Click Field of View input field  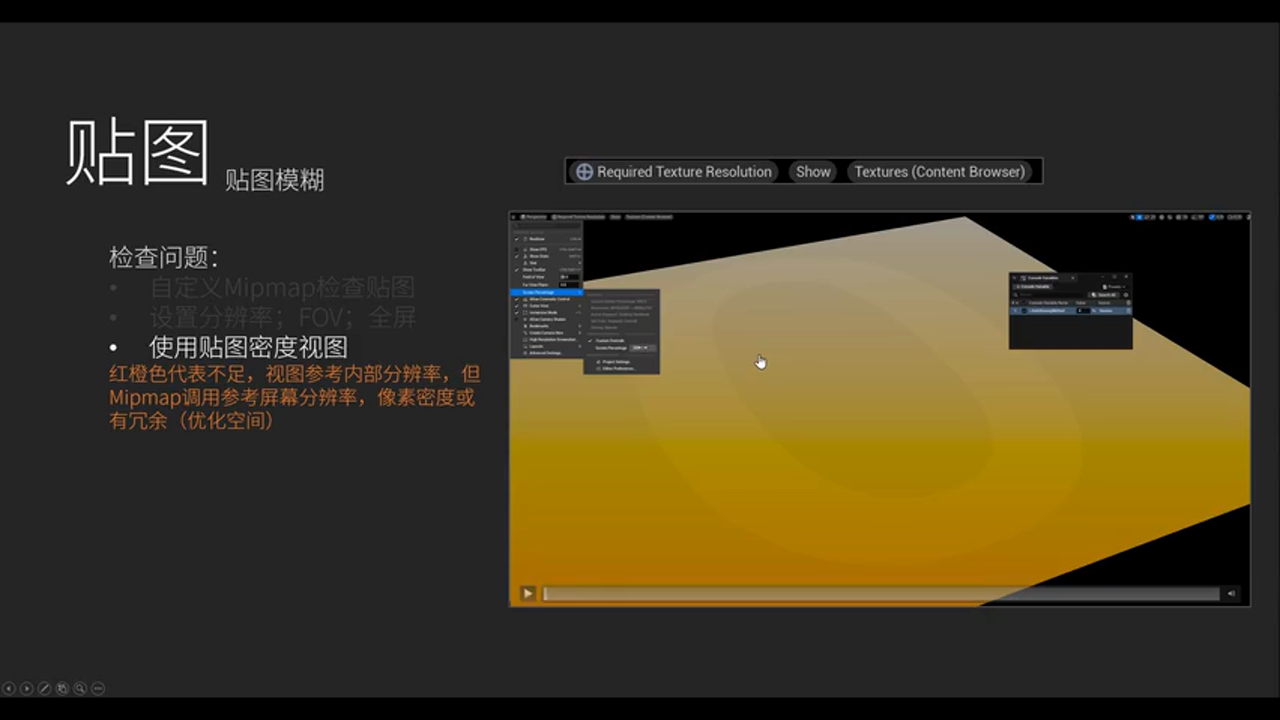[x=569, y=277]
